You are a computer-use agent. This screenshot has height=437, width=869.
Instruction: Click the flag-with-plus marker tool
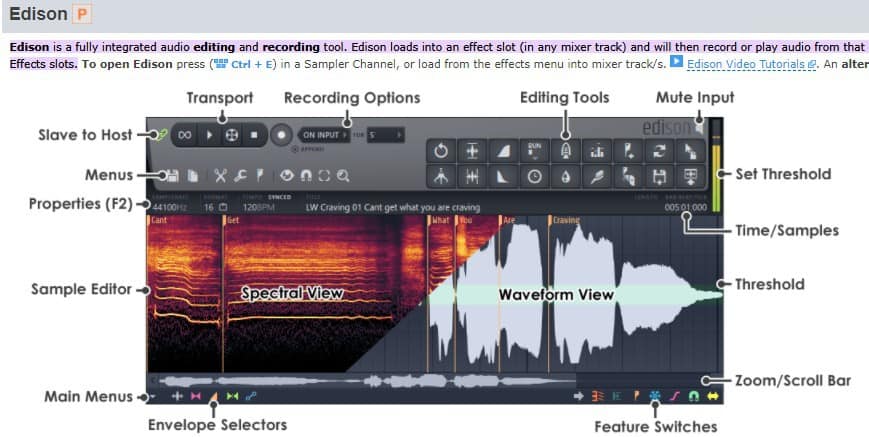pyautogui.click(x=628, y=150)
